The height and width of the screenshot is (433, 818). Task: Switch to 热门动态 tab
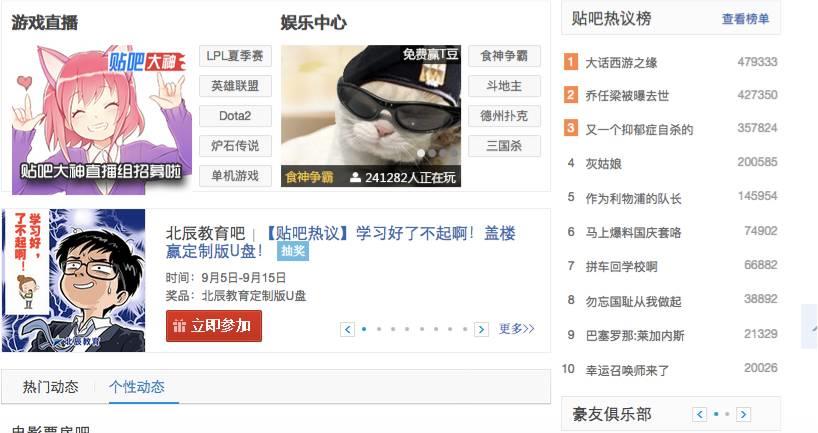click(x=51, y=387)
